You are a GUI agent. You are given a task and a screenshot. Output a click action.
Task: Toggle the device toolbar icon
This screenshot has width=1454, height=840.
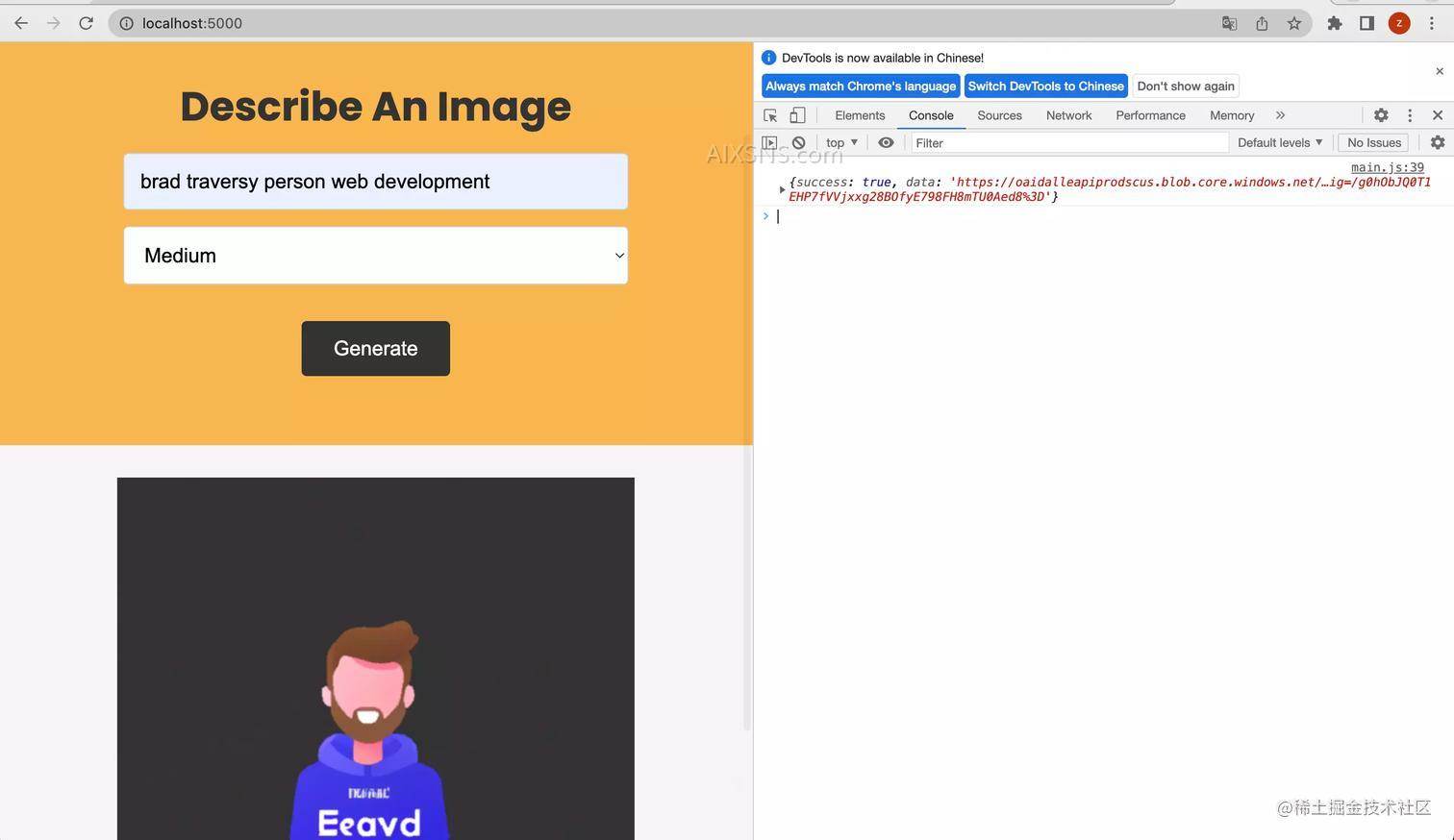pos(797,115)
